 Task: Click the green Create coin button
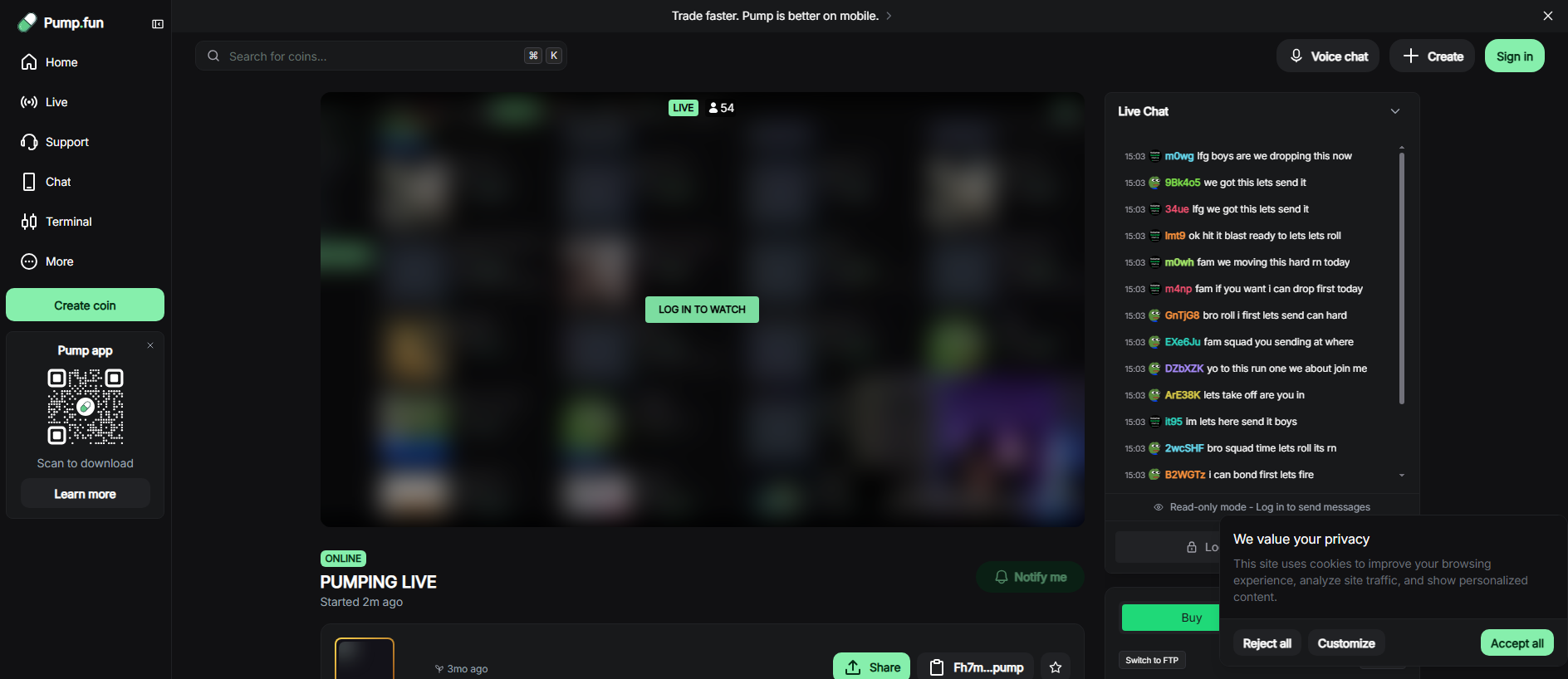(x=85, y=305)
